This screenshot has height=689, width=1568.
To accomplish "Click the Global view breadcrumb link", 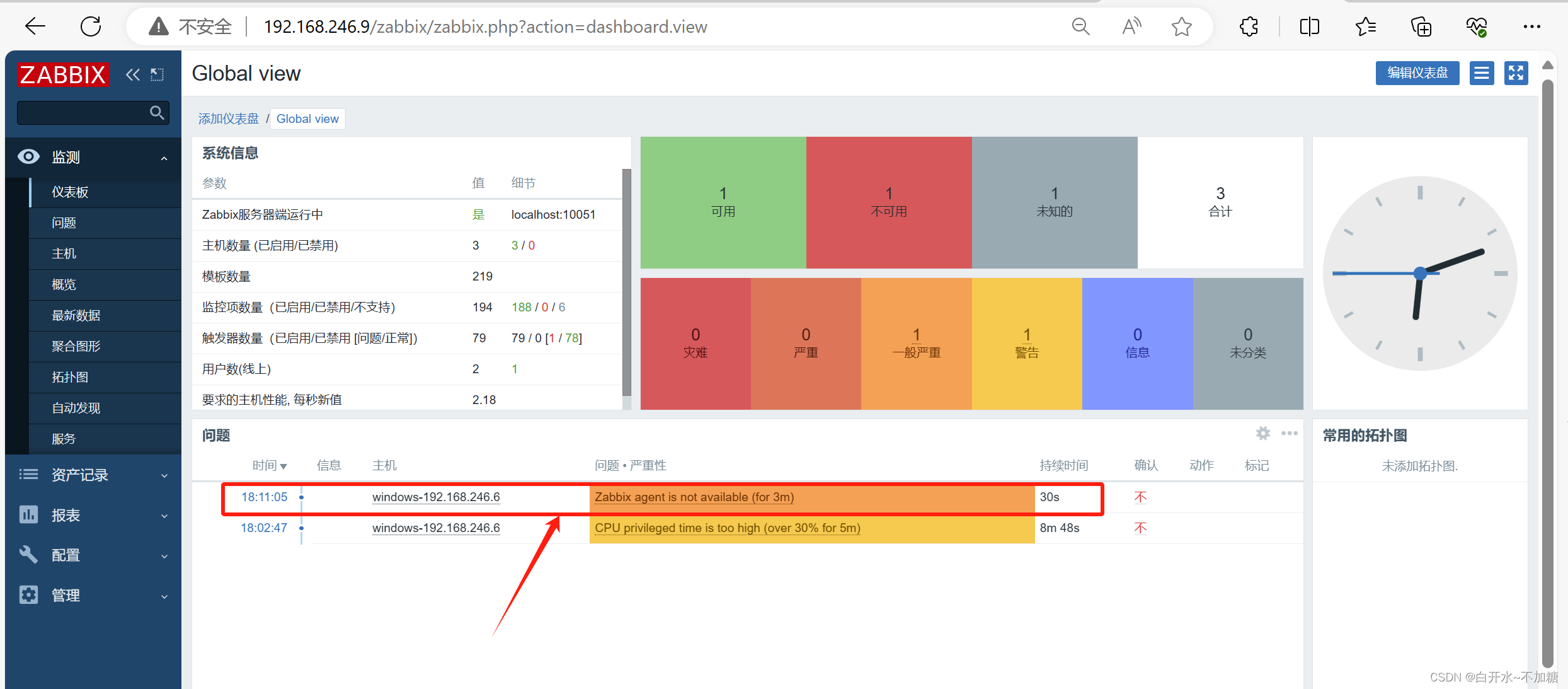I will click(307, 119).
